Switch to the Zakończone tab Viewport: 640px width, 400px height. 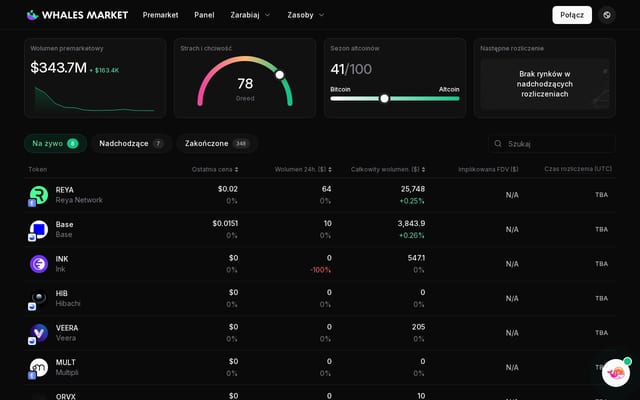tap(217, 144)
